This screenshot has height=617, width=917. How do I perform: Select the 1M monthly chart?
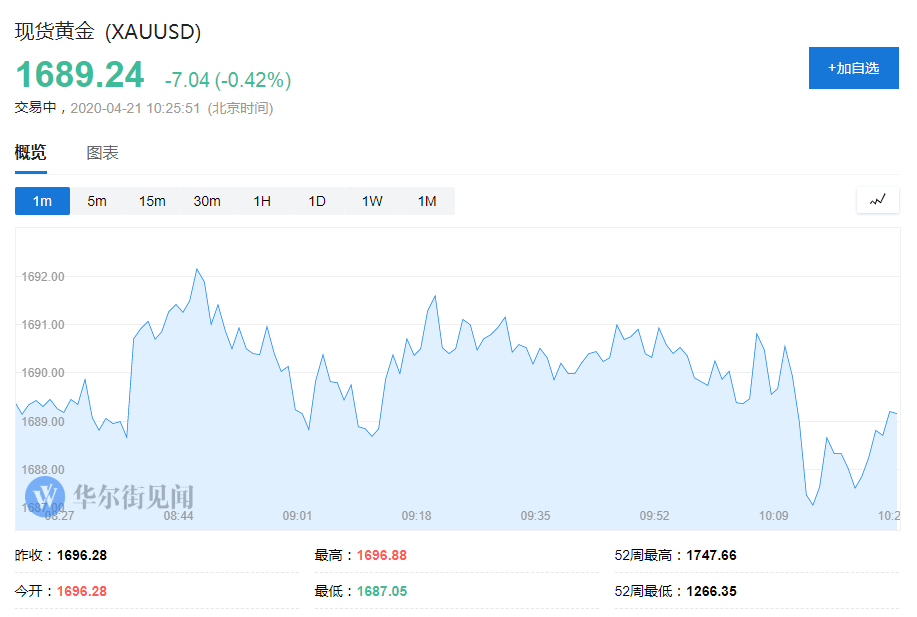tap(427, 201)
